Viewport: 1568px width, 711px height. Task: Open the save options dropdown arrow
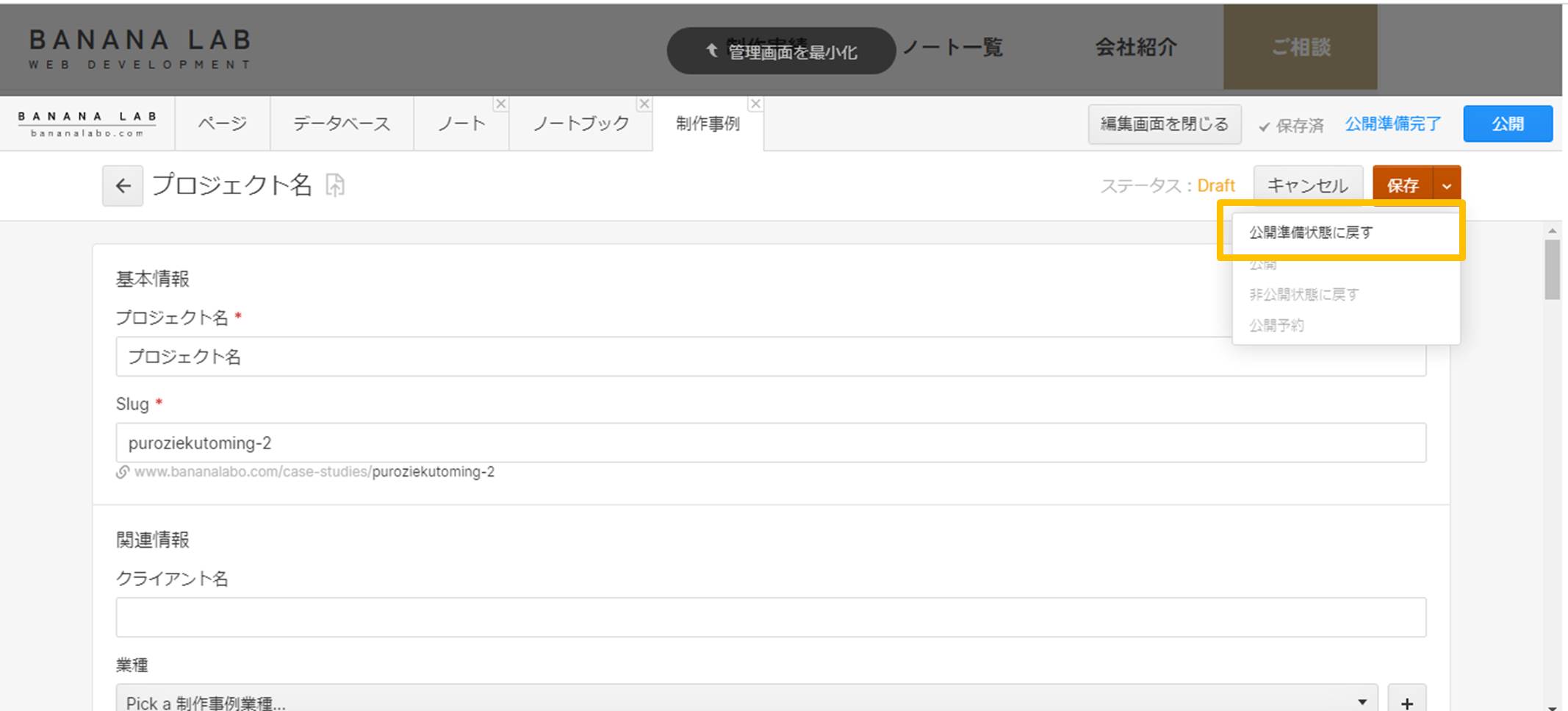1446,186
